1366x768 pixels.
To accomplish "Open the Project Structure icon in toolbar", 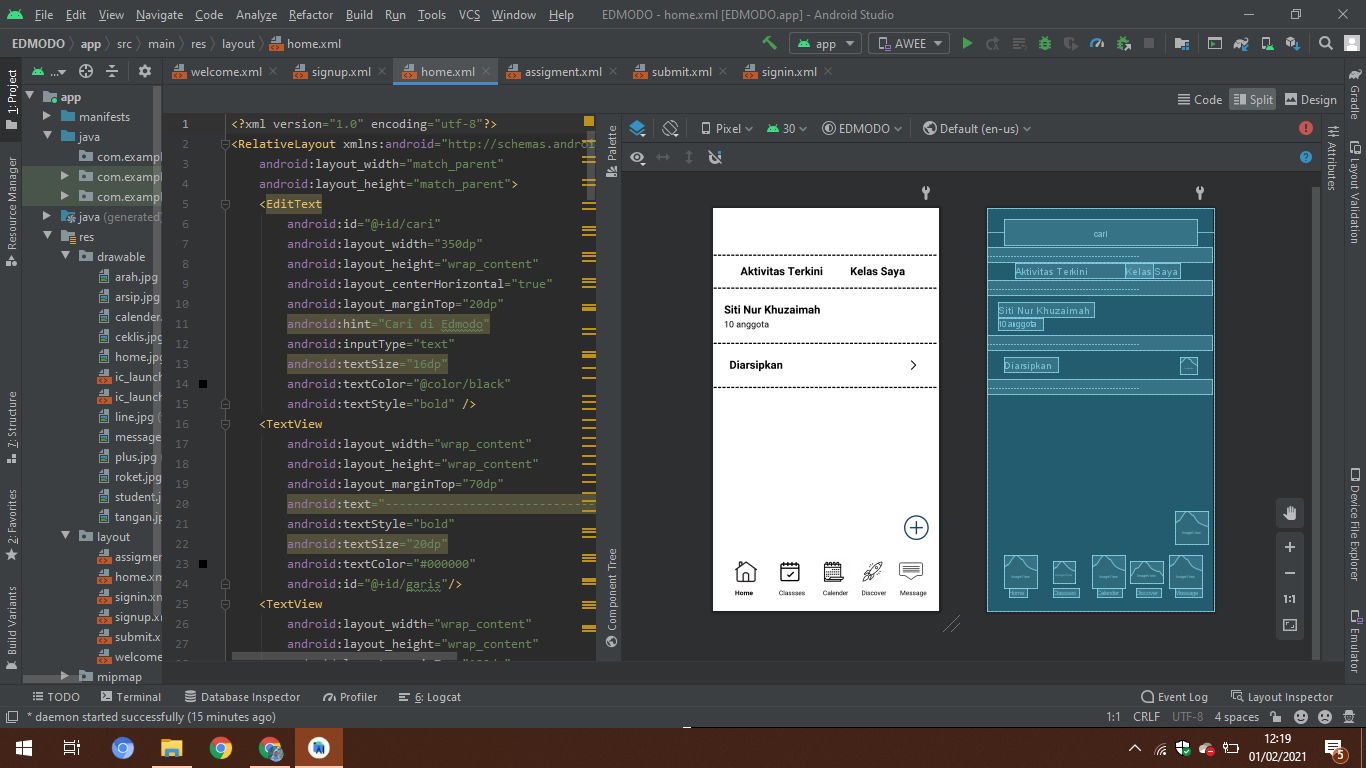I will tap(1183, 43).
